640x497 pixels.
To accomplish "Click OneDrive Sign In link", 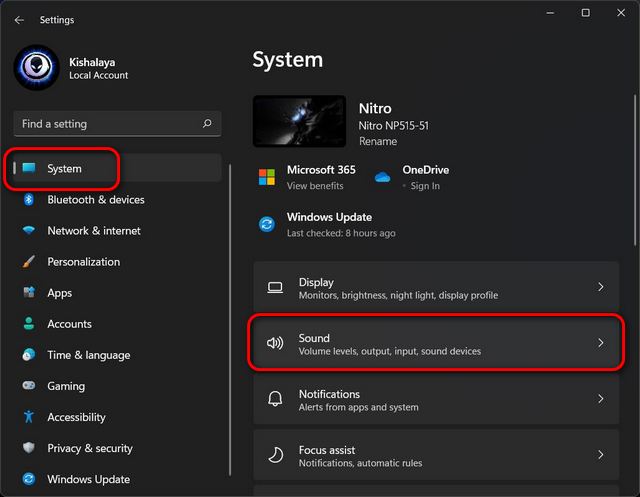I will tap(424, 186).
